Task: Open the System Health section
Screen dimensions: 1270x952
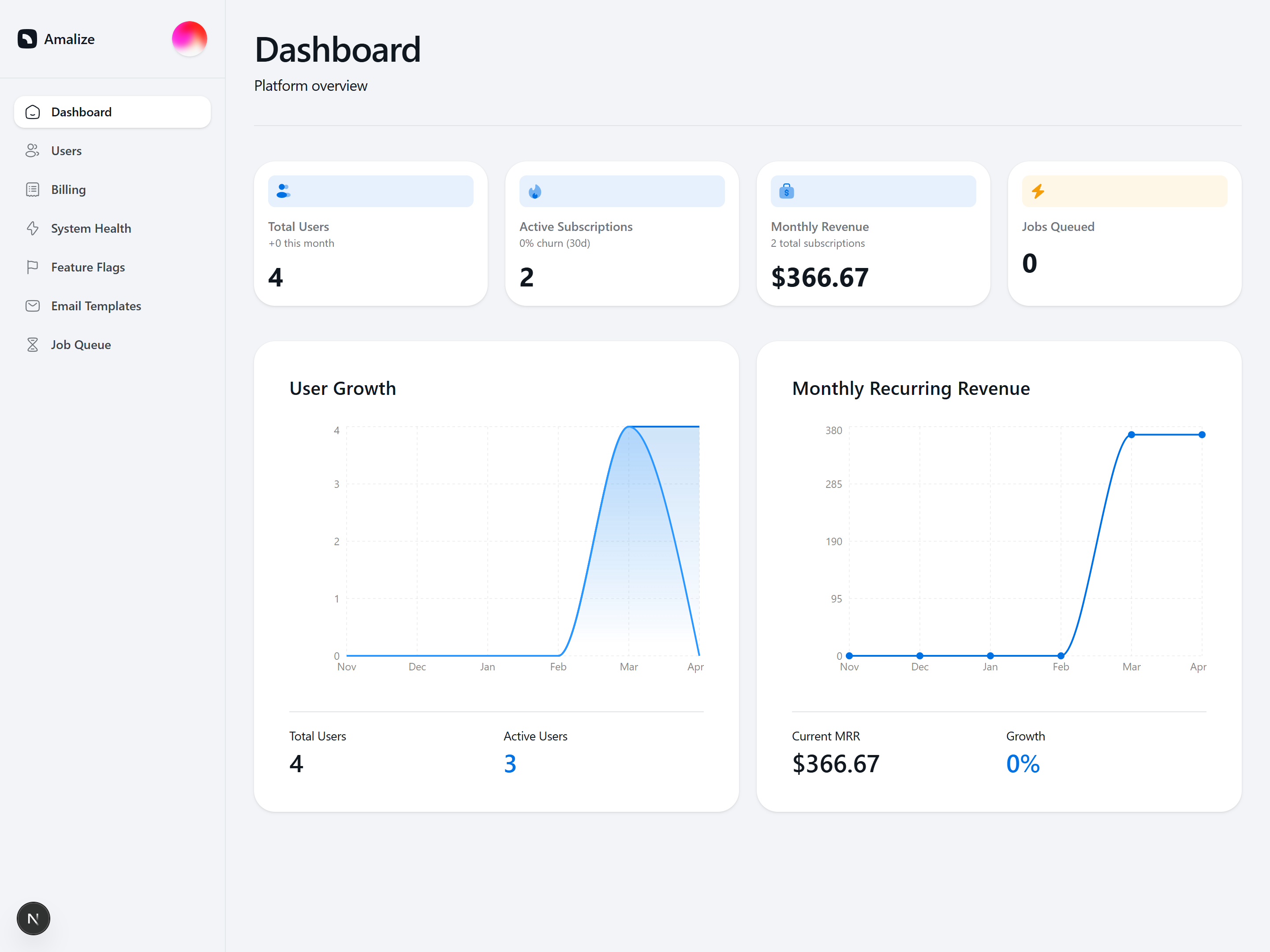Action: (x=91, y=228)
